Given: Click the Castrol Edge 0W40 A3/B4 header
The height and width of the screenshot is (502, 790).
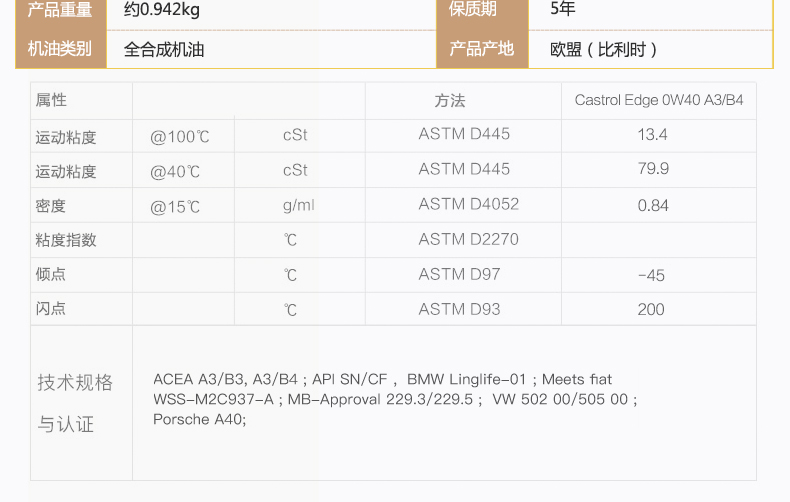Looking at the screenshot, I should 659,101.
